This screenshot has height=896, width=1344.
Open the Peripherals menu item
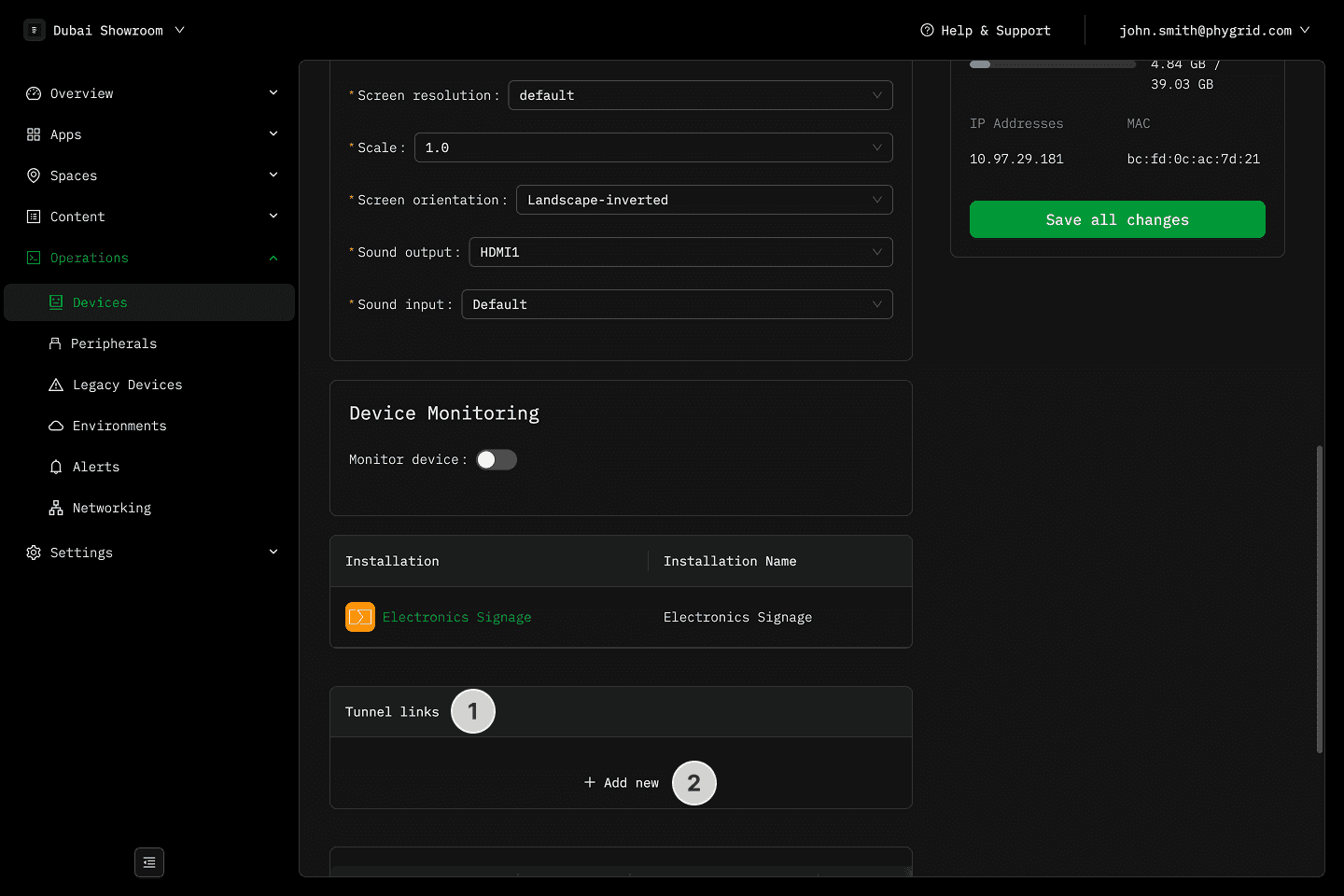tap(149, 343)
